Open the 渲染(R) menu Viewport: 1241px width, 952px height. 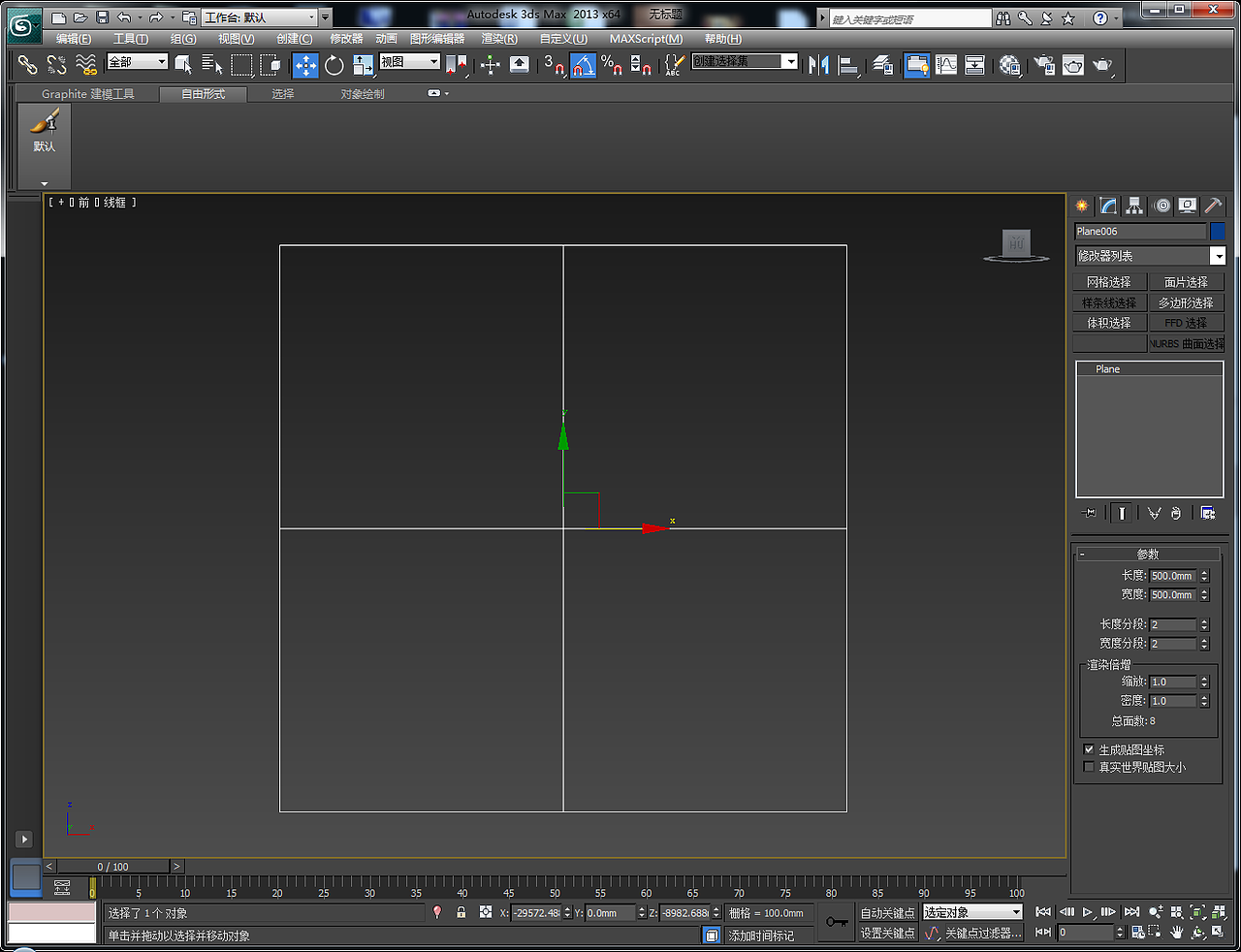point(499,39)
